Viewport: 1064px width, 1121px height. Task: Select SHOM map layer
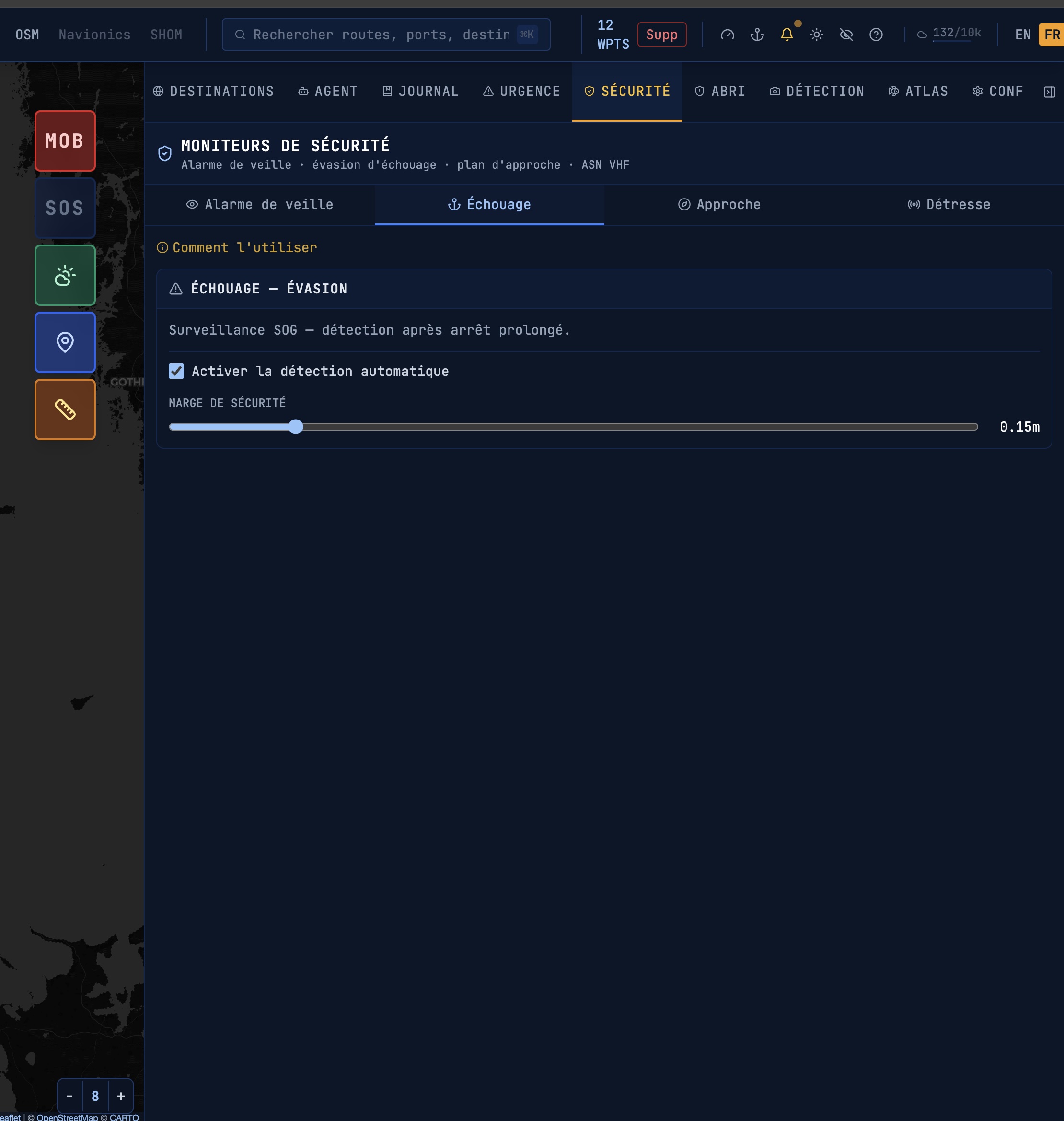pyautogui.click(x=166, y=35)
